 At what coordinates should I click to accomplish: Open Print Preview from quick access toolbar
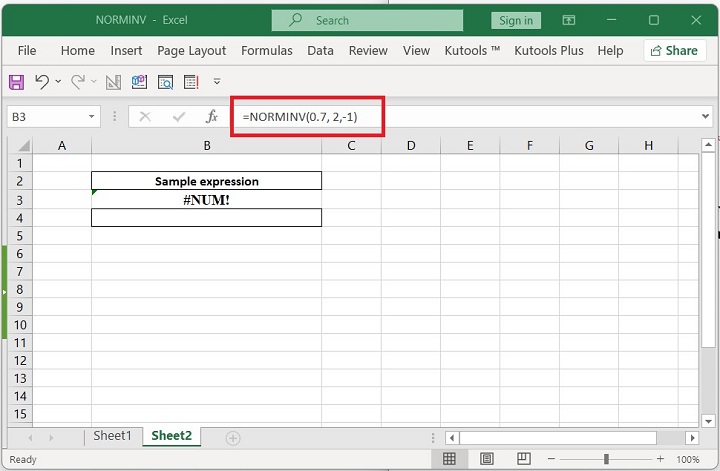point(165,82)
